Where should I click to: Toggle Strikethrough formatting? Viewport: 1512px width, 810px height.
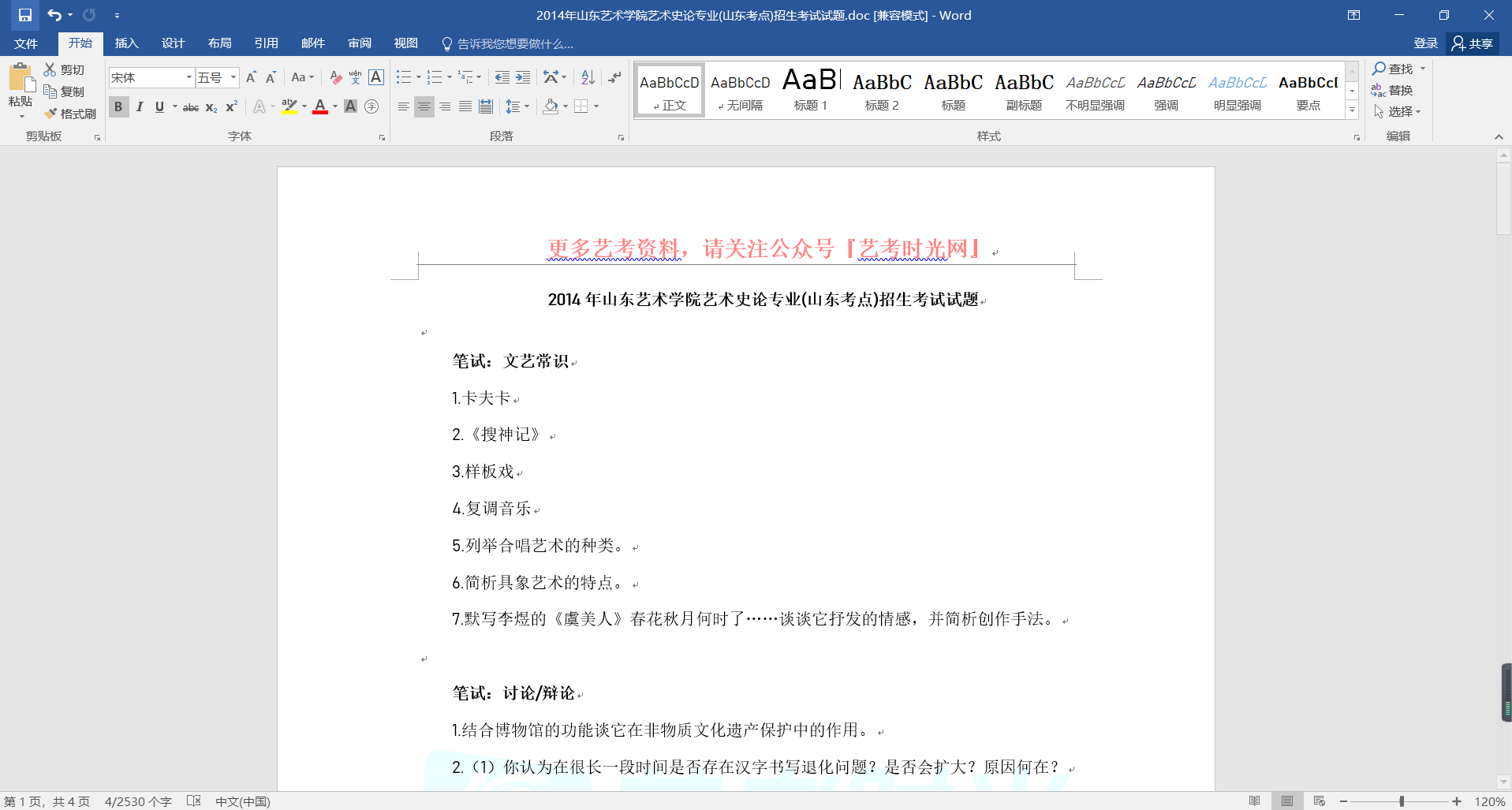click(190, 107)
